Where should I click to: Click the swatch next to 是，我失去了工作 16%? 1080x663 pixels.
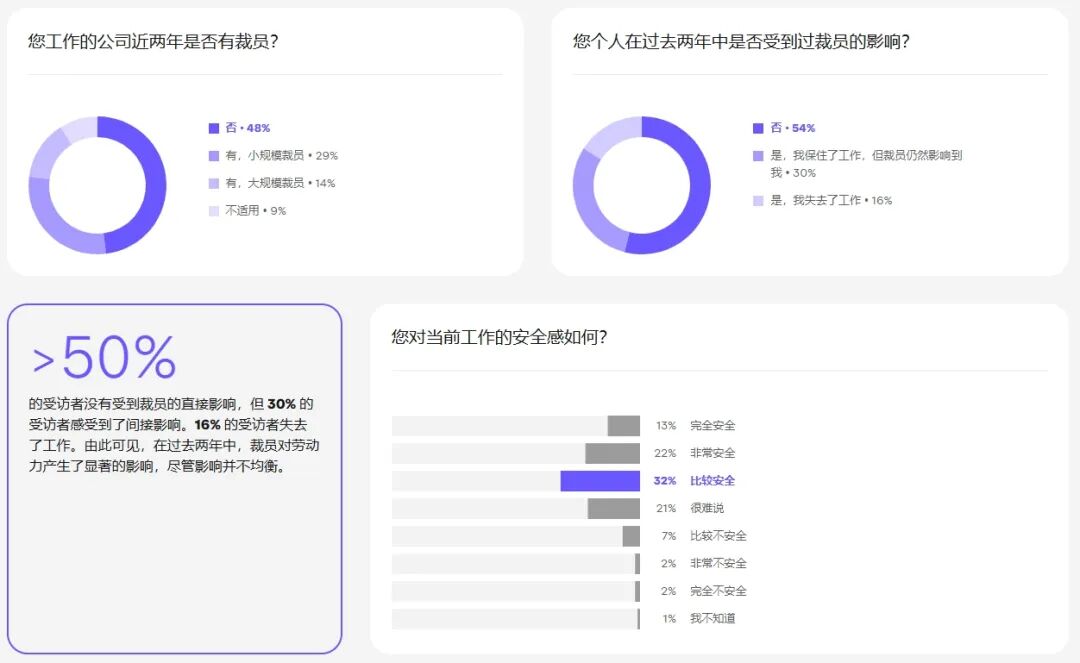[x=758, y=200]
